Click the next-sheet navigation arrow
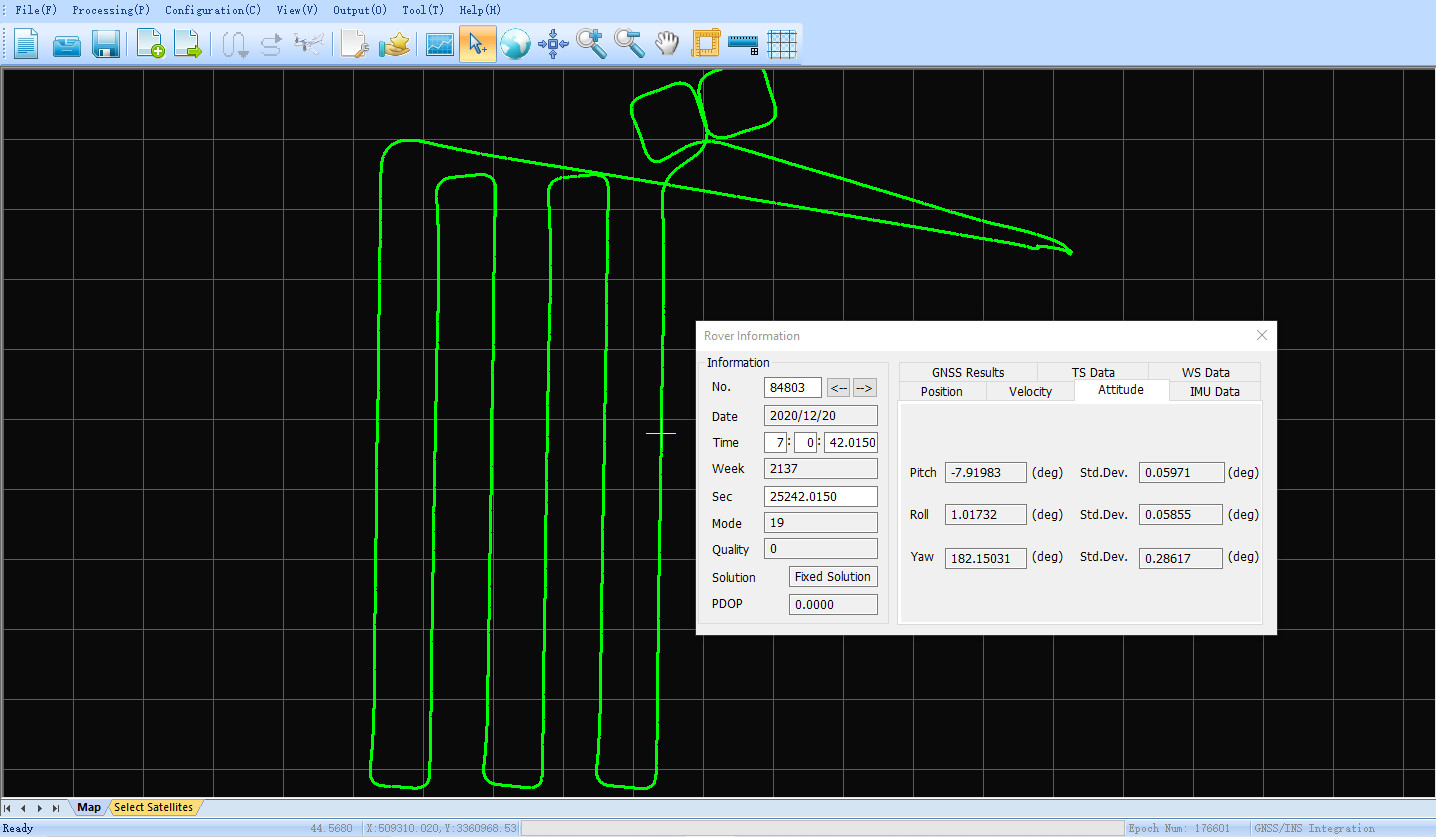The image size is (1436, 837). [x=40, y=808]
